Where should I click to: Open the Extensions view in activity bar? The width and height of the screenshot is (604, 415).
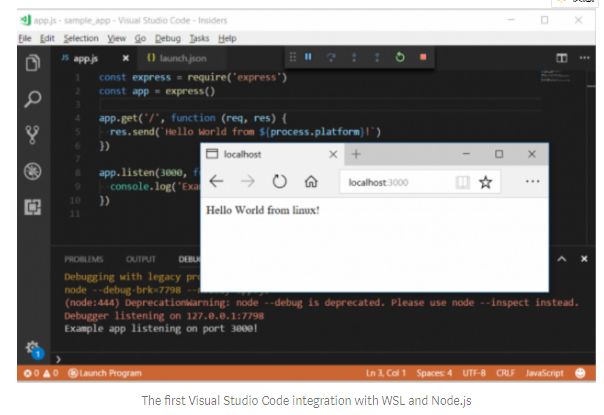click(32, 207)
